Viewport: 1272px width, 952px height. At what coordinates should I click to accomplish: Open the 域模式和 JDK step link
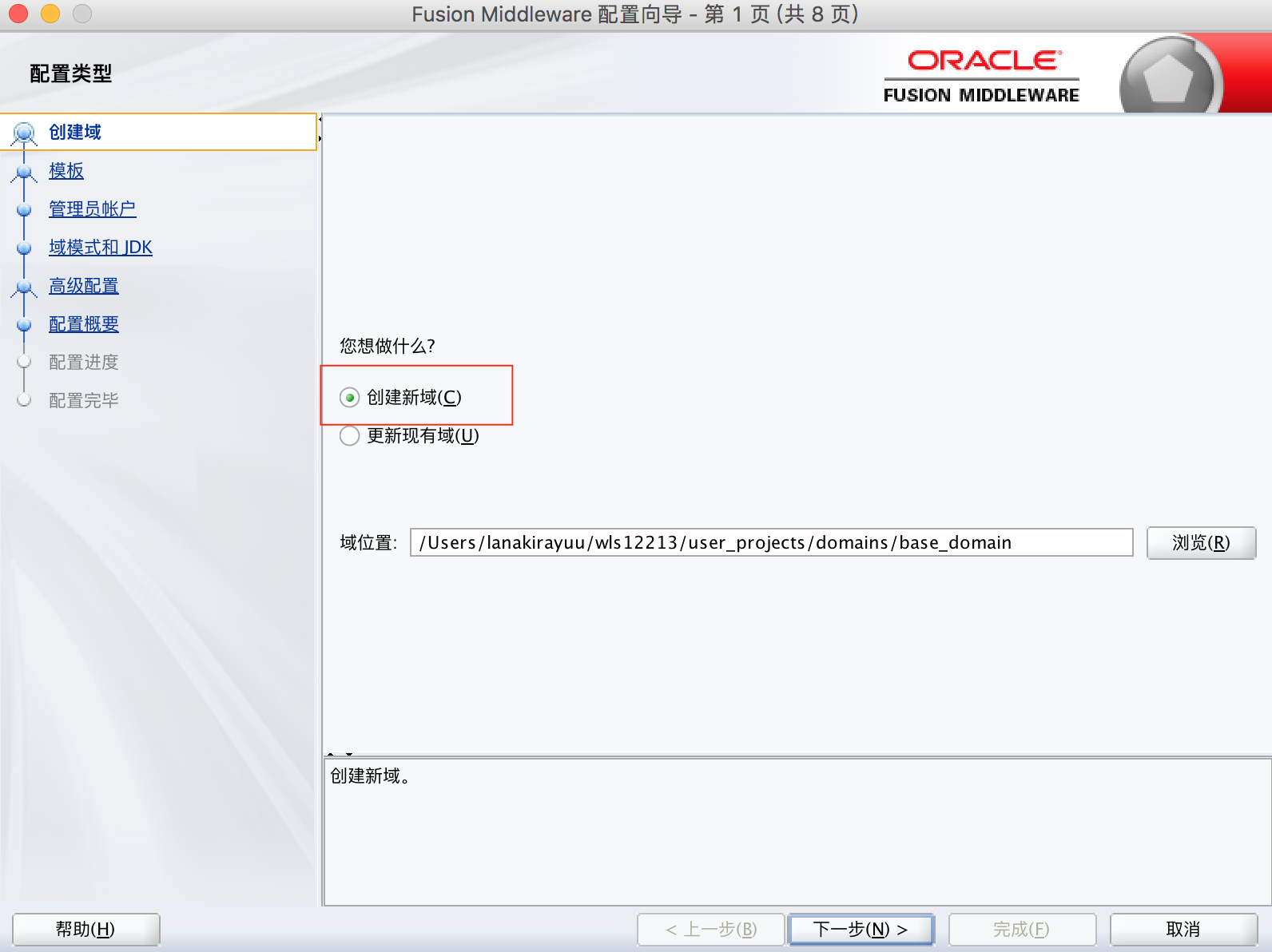101,248
